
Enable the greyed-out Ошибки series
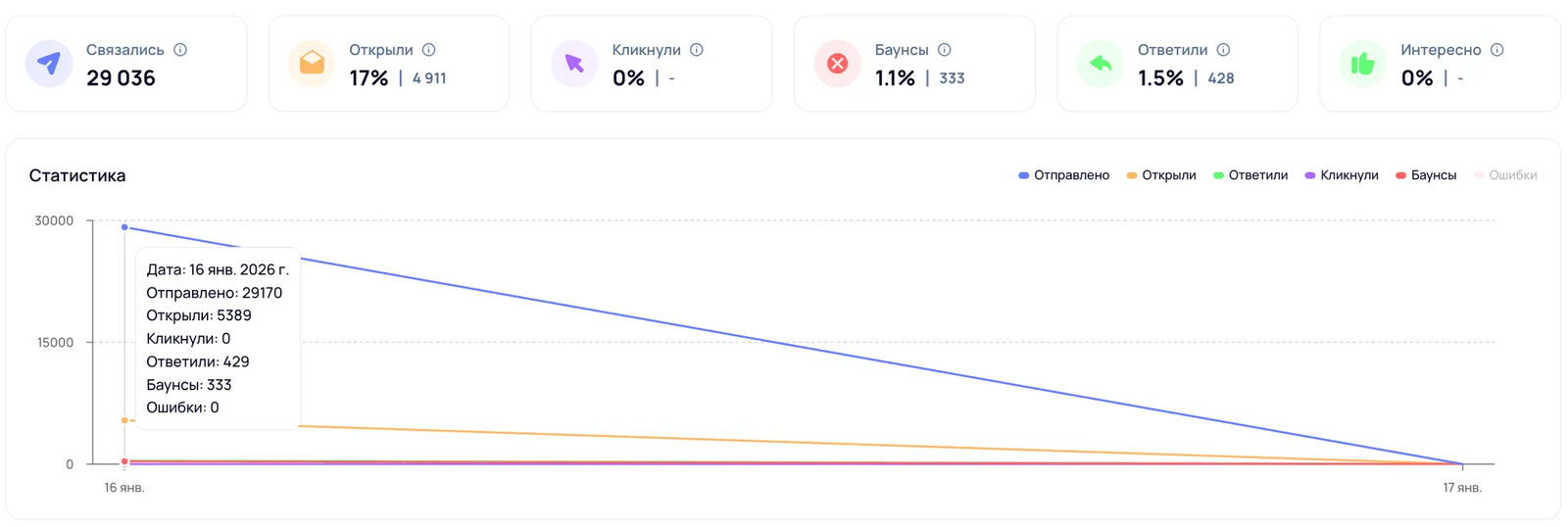(x=1506, y=175)
